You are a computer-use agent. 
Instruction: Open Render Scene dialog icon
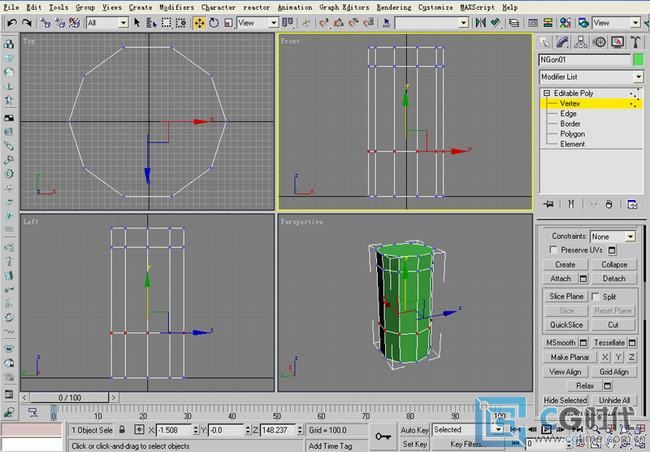(x=584, y=23)
